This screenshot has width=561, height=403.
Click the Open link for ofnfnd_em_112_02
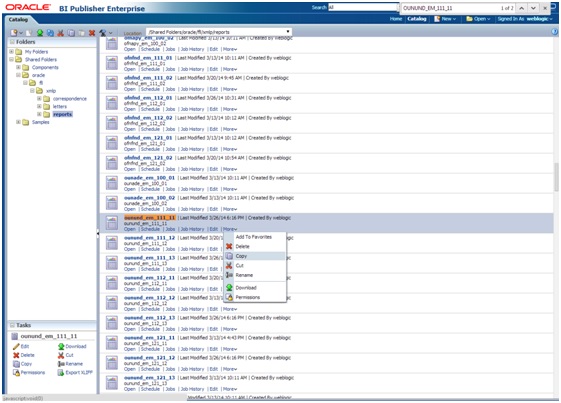130,129
